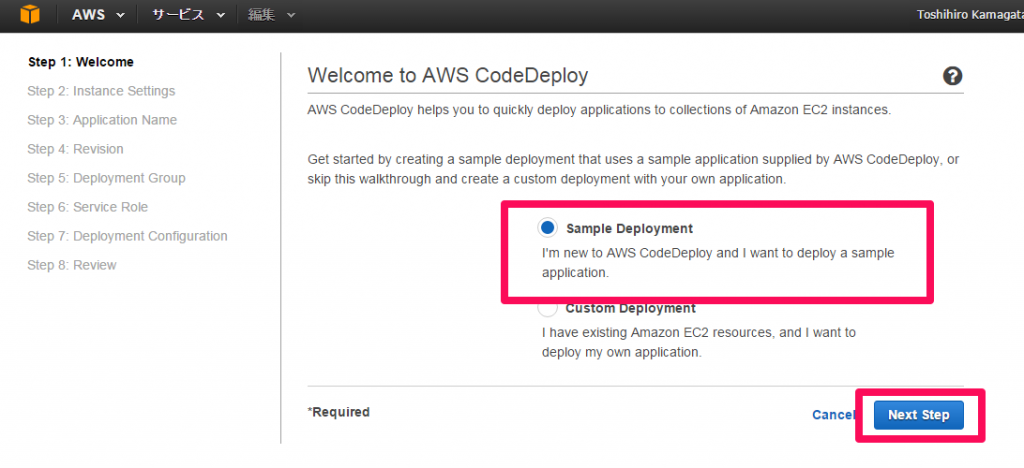The height and width of the screenshot is (468, 1024).
Task: Go to Step 4: Revision
Action: tap(75, 149)
